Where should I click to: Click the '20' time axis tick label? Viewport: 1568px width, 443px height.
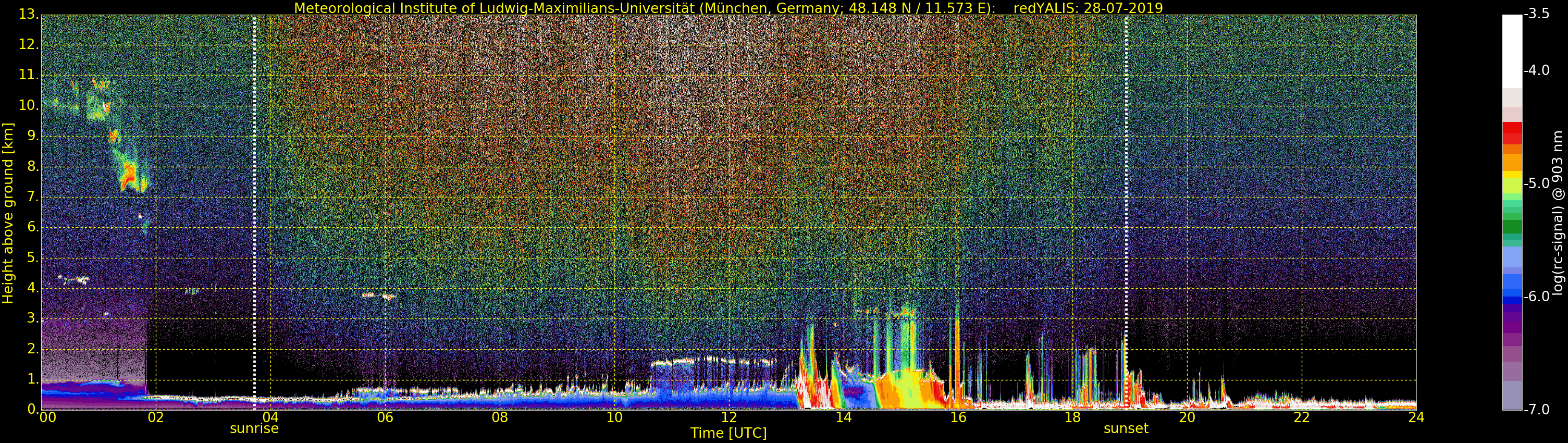click(x=1187, y=417)
